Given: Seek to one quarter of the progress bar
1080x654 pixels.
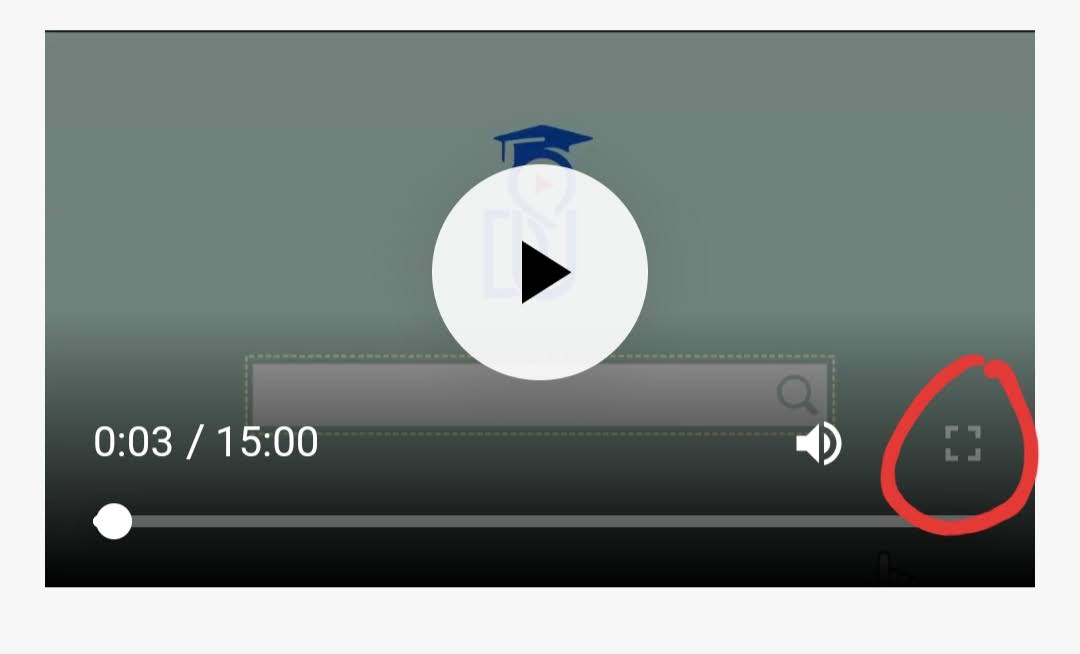Looking at the screenshot, I should 317,521.
